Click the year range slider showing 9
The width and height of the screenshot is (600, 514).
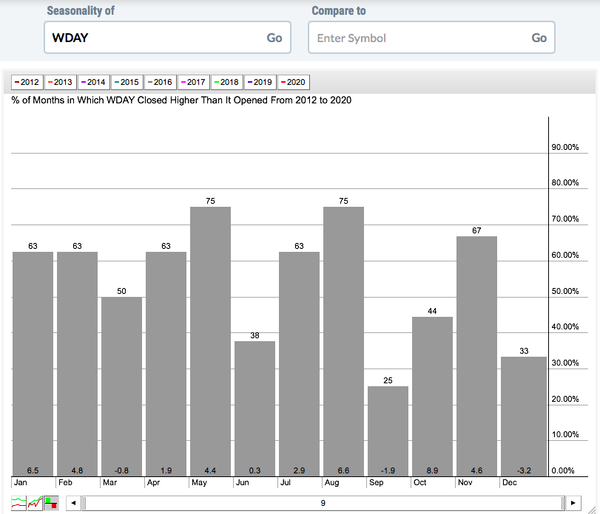[322, 503]
